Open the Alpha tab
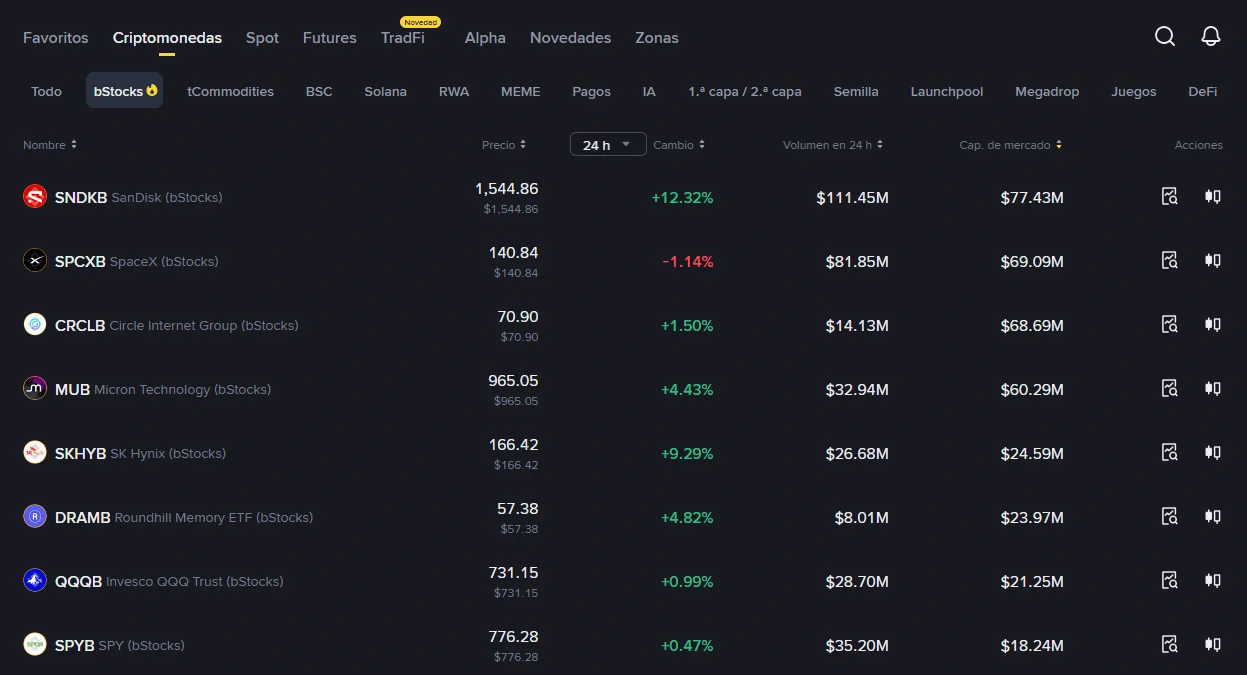1247x675 pixels. coord(485,38)
